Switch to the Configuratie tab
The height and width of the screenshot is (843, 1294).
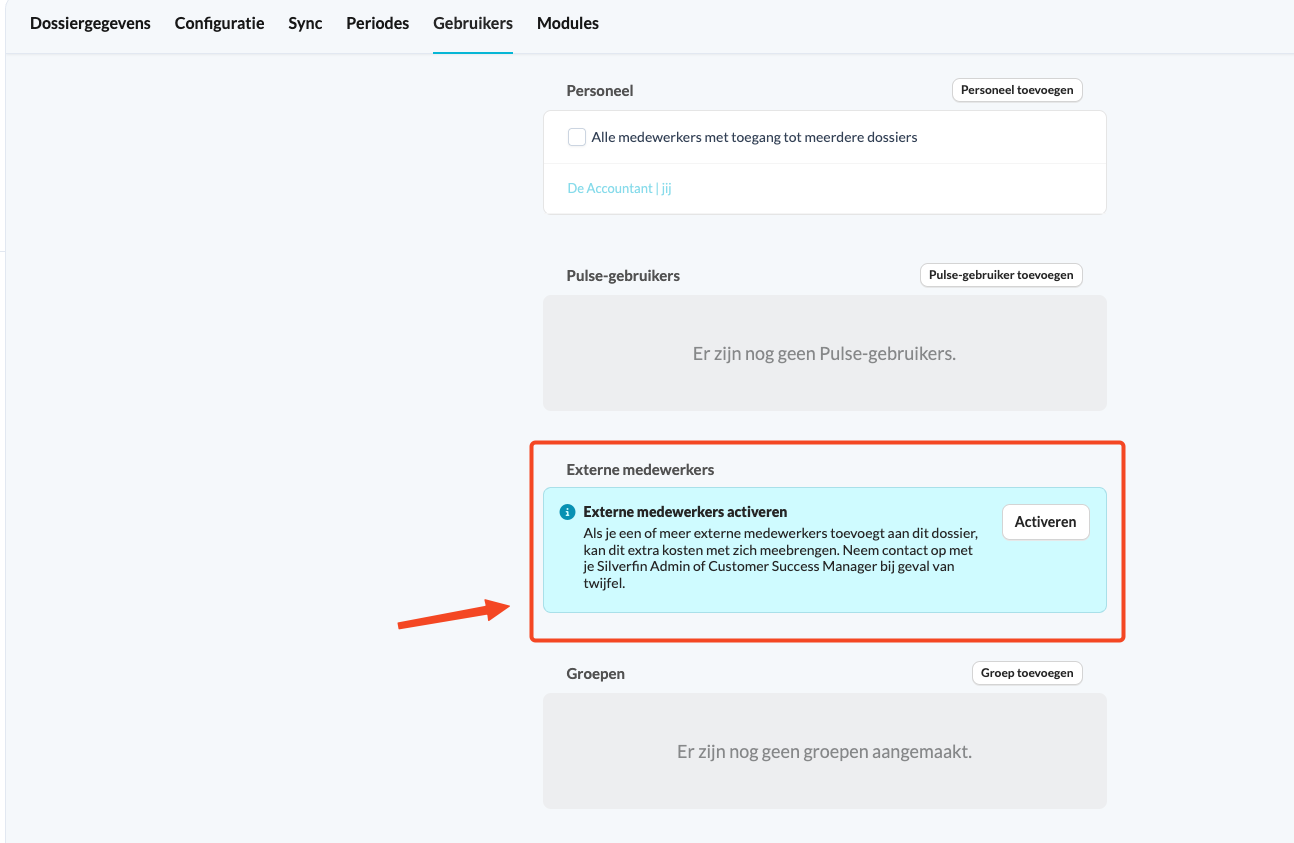(219, 23)
